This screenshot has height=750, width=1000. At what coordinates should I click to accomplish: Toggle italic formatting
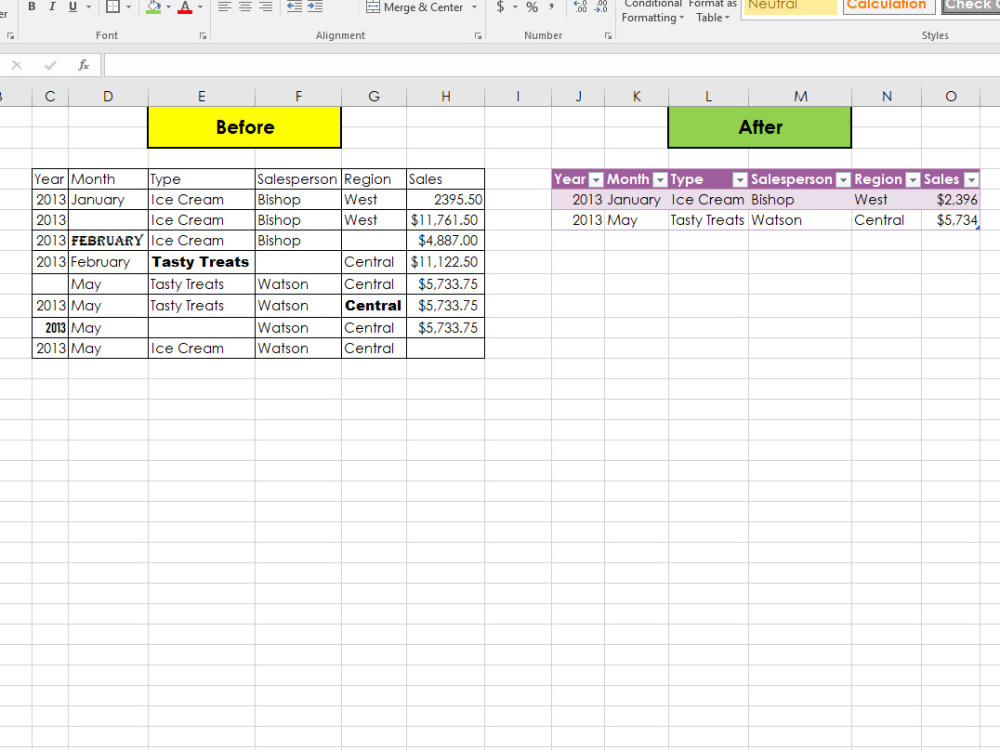click(x=52, y=7)
